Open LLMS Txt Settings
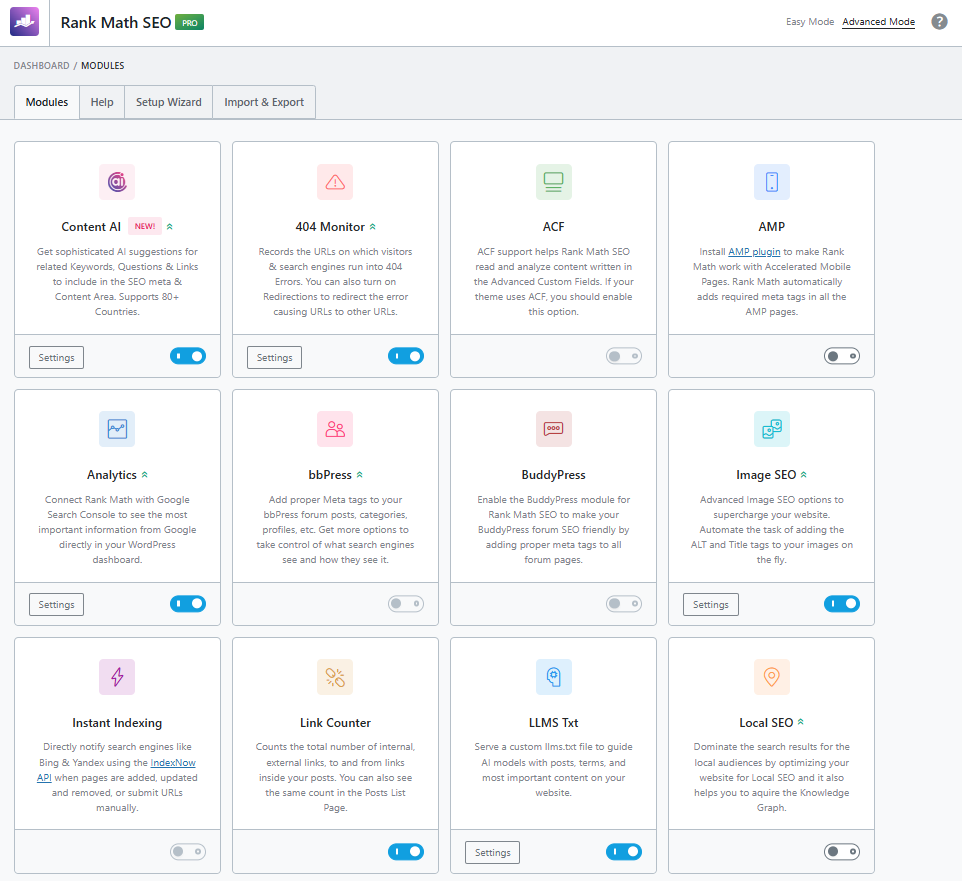Screen dimensions: 962x881 pyautogui.click(x=493, y=852)
